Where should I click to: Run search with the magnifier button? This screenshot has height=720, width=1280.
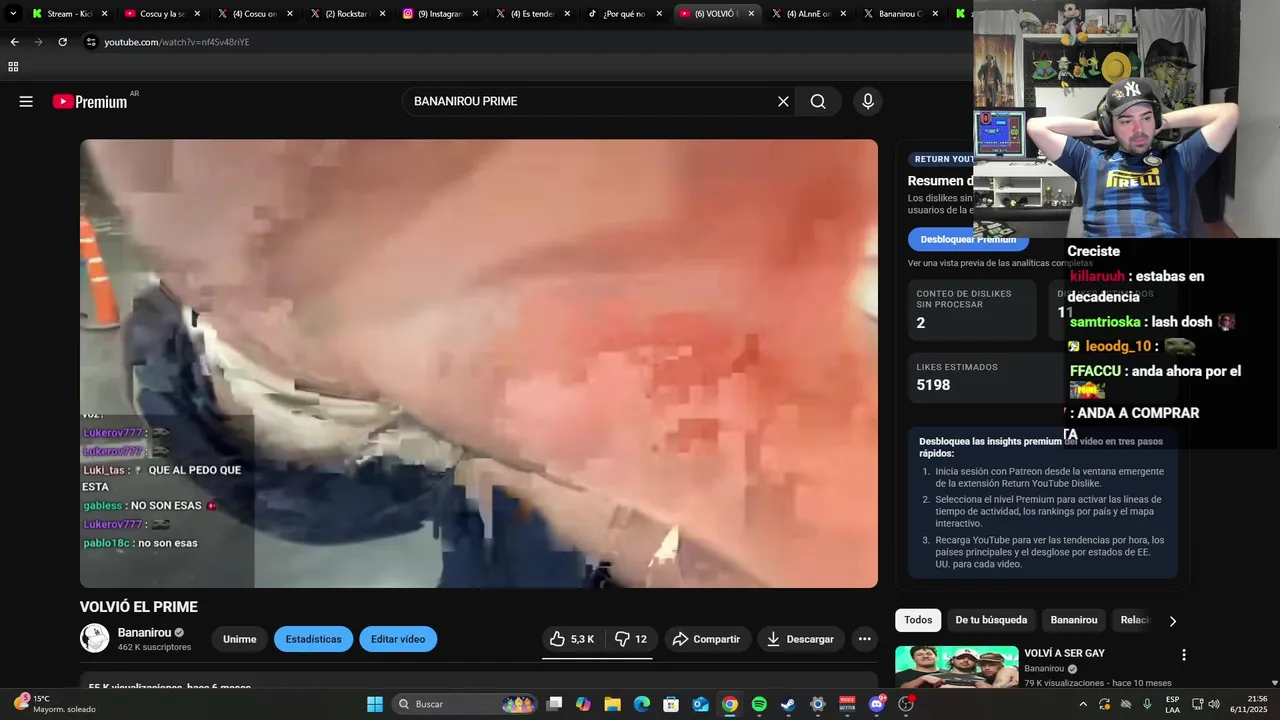818,101
